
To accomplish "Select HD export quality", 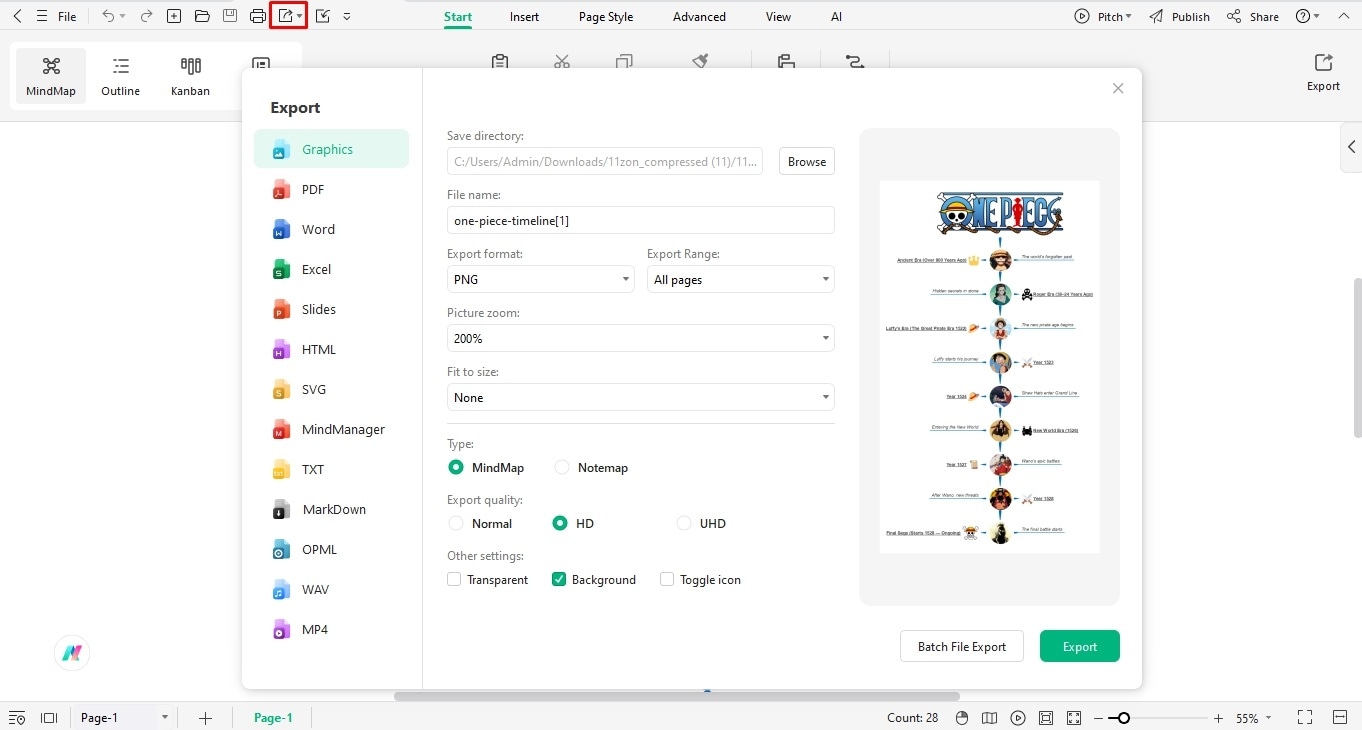I will click(x=560, y=523).
